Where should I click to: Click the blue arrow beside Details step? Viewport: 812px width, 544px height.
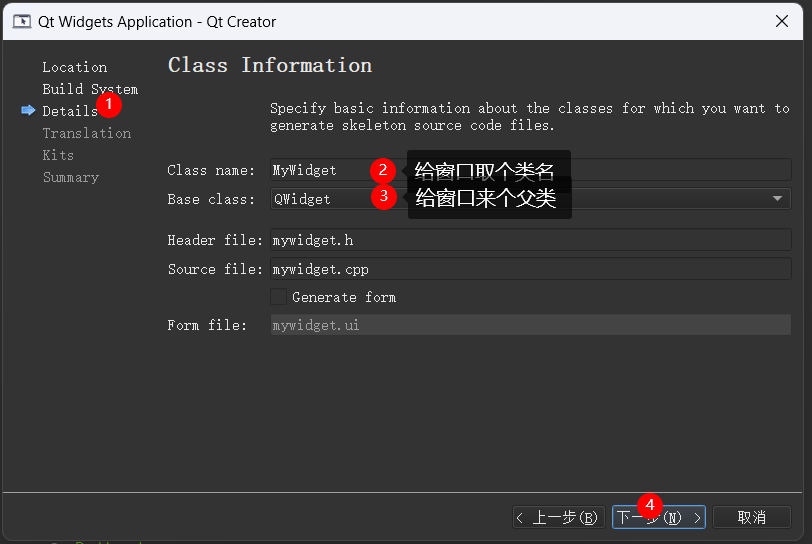tap(27, 111)
